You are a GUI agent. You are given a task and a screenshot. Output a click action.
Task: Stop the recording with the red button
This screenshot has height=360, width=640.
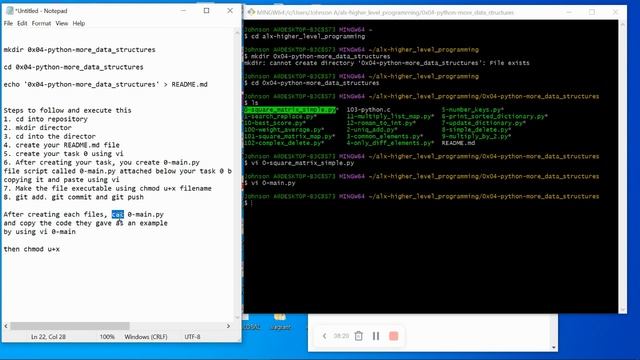click(393, 336)
